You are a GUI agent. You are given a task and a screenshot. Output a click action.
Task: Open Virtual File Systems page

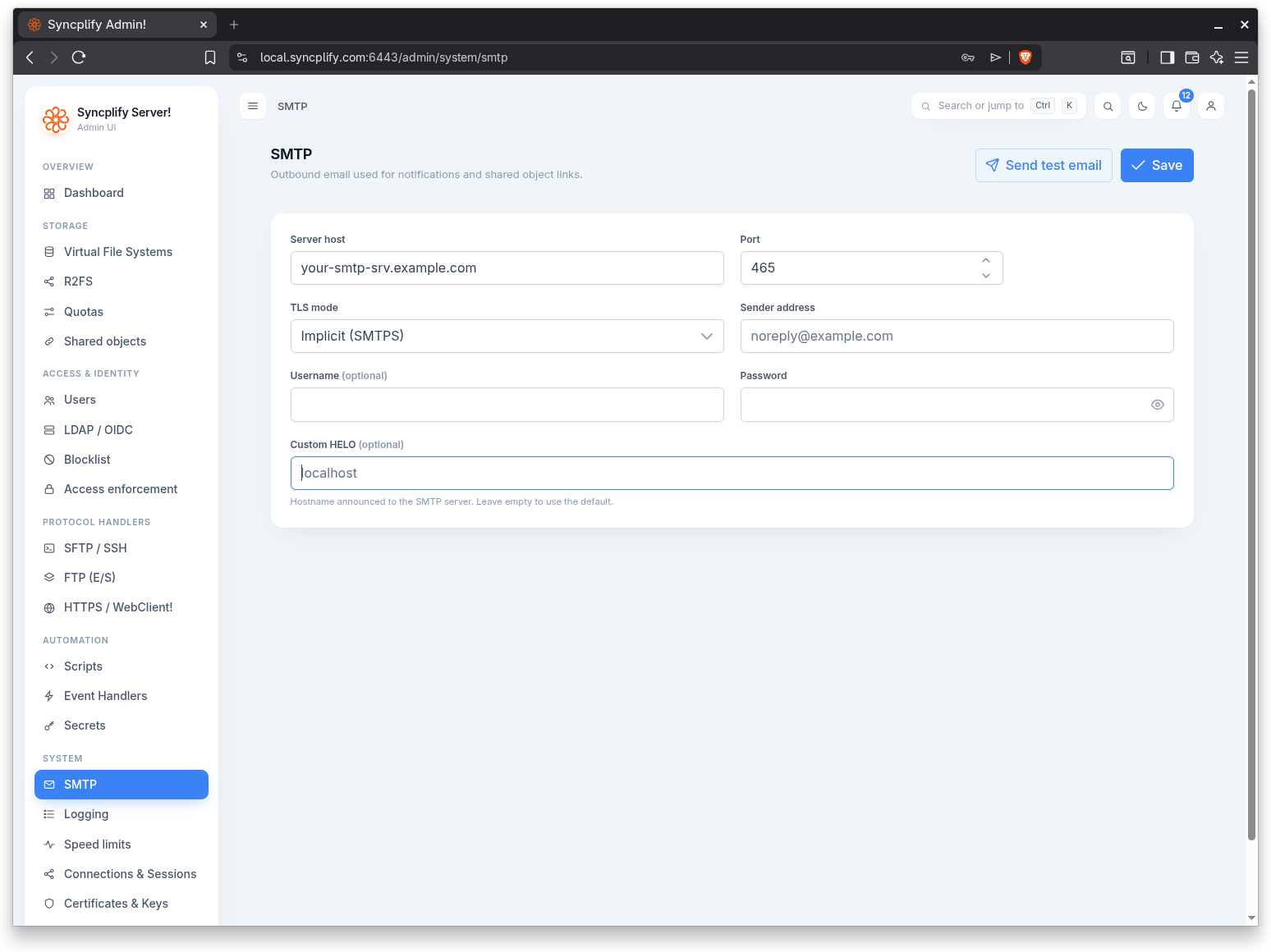coord(122,252)
